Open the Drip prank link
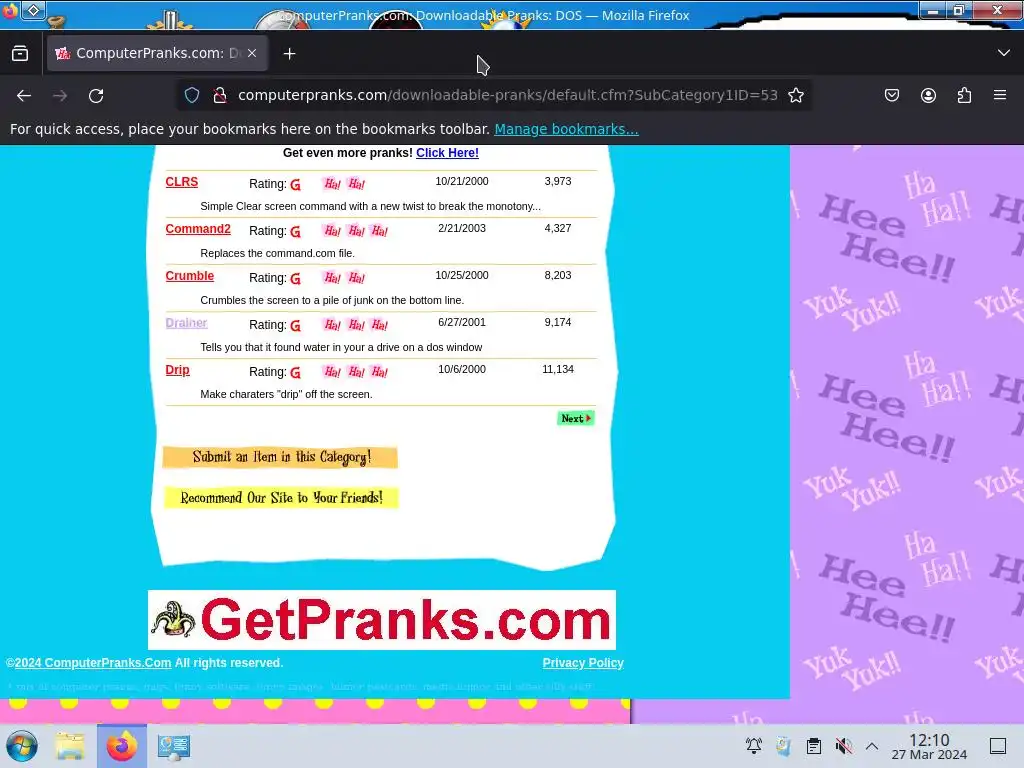This screenshot has width=1024, height=768. [x=177, y=370]
